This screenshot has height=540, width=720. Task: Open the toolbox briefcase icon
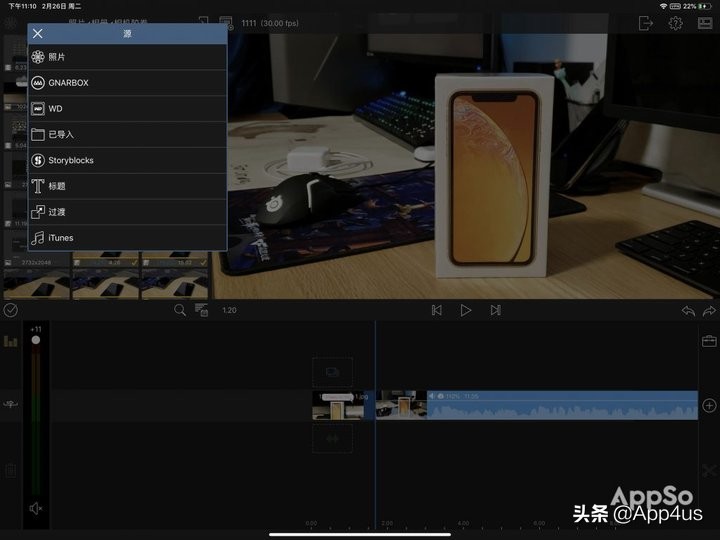pos(709,341)
